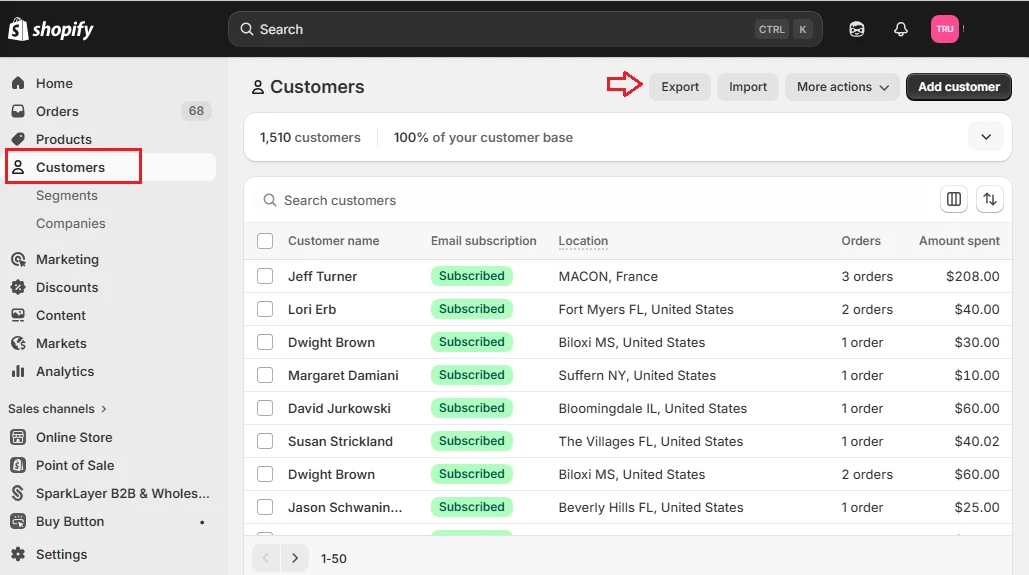Click the Online Store storefront icon
Viewport: 1029px width, 575px height.
tap(18, 437)
